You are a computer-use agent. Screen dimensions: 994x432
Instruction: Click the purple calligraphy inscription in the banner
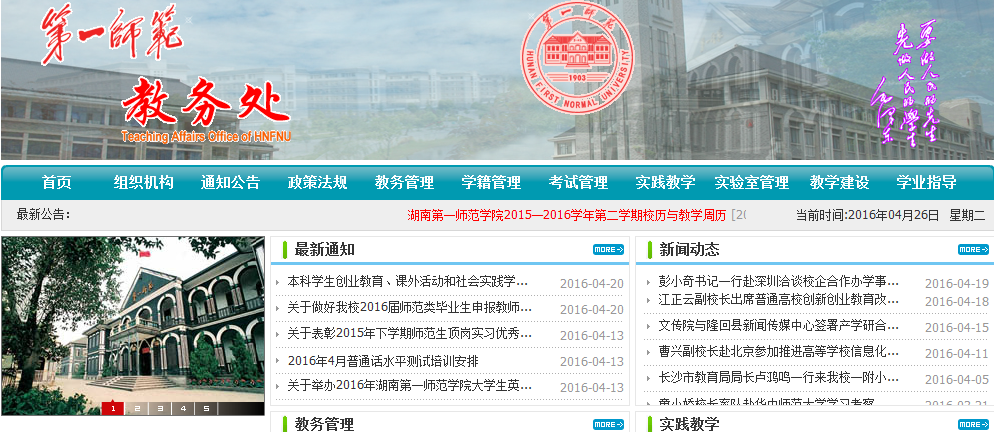coord(904,84)
